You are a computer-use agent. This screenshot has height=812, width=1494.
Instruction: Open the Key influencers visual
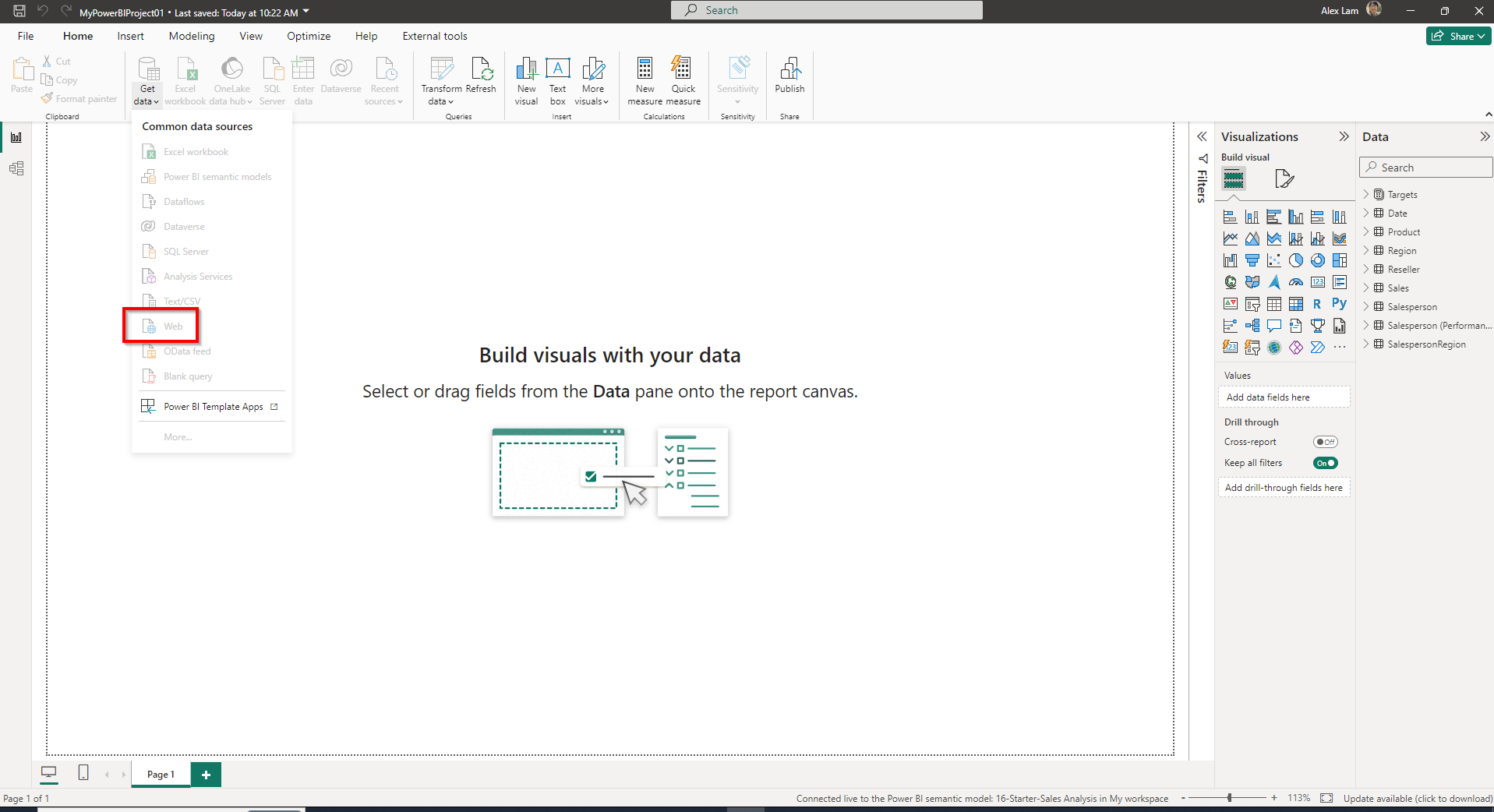[x=1231, y=326]
